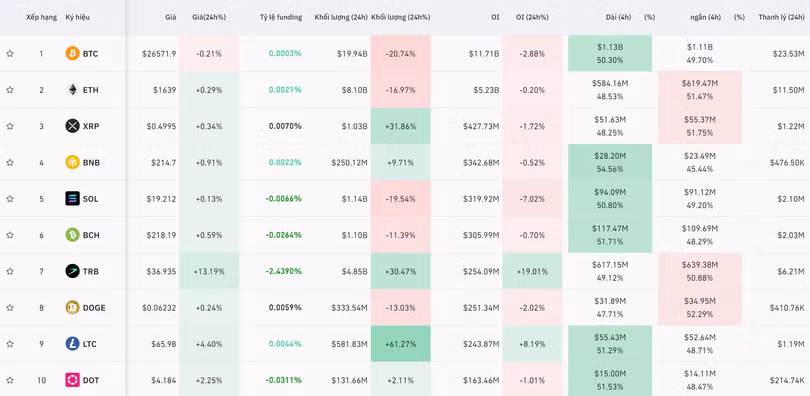Sort by Giá column header
This screenshot has height=396, width=810.
coord(170,17)
